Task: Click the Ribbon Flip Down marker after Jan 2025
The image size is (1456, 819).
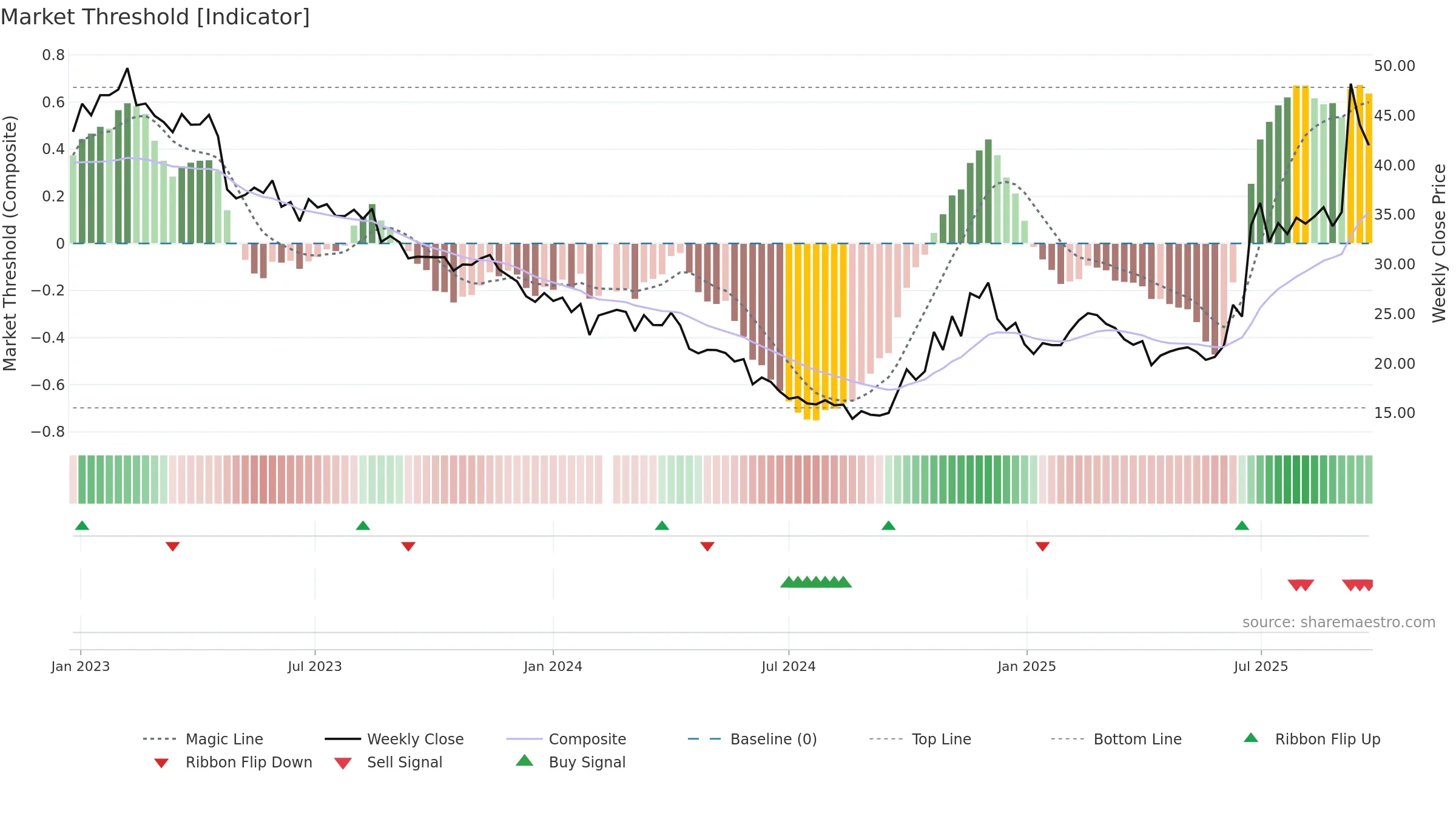Action: pyautogui.click(x=1043, y=547)
